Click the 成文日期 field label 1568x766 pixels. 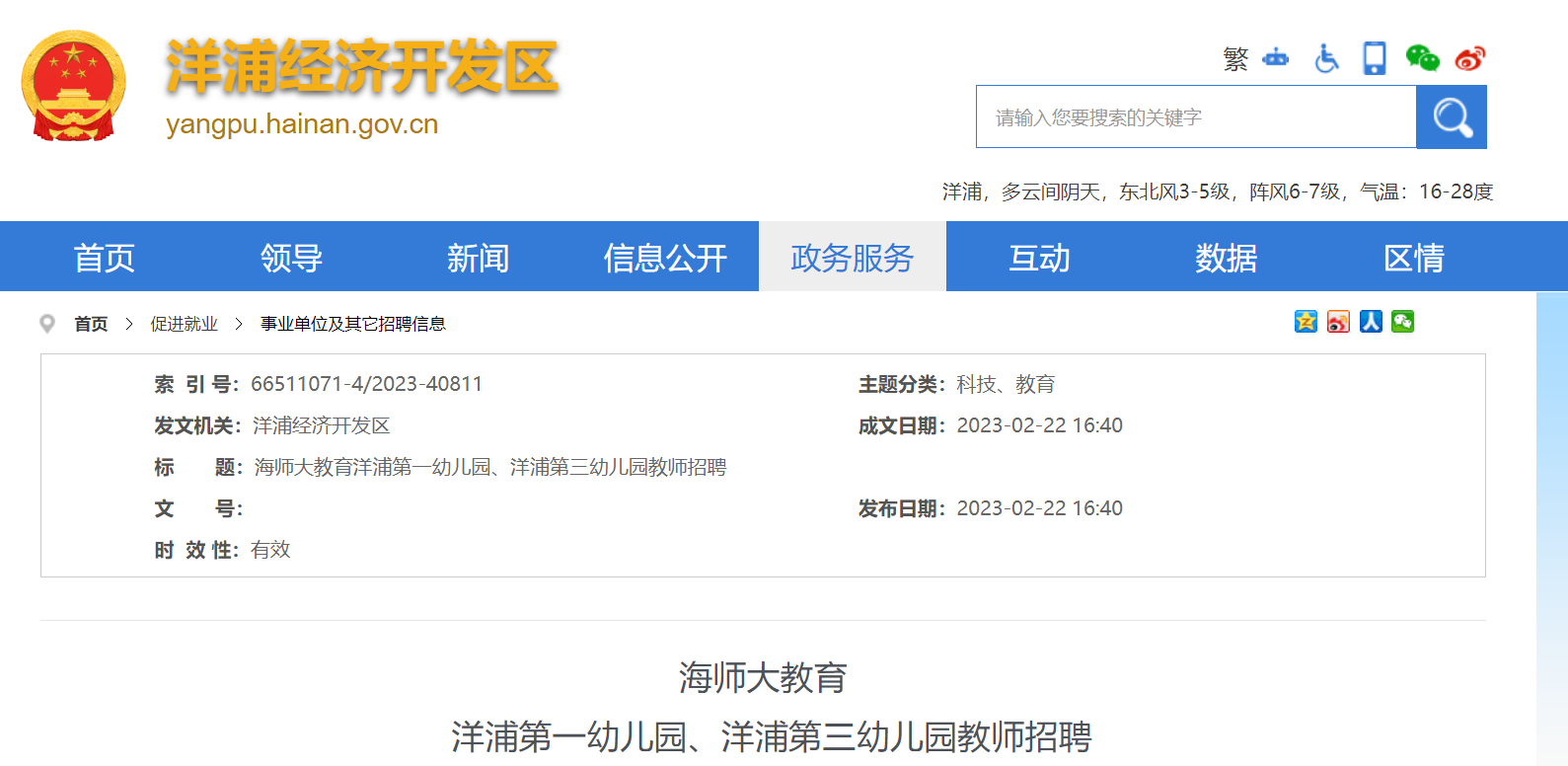coord(902,425)
